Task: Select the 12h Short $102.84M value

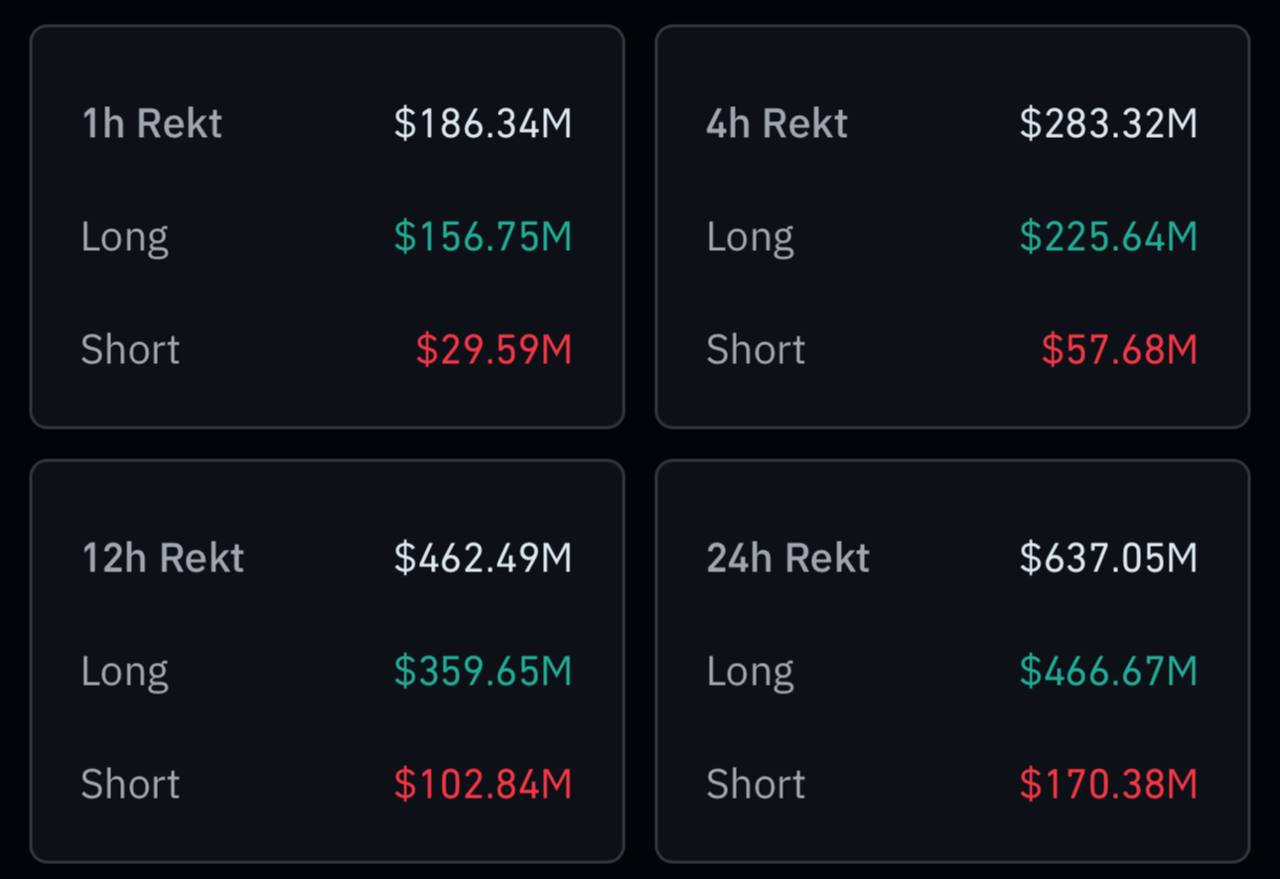Action: coord(482,784)
